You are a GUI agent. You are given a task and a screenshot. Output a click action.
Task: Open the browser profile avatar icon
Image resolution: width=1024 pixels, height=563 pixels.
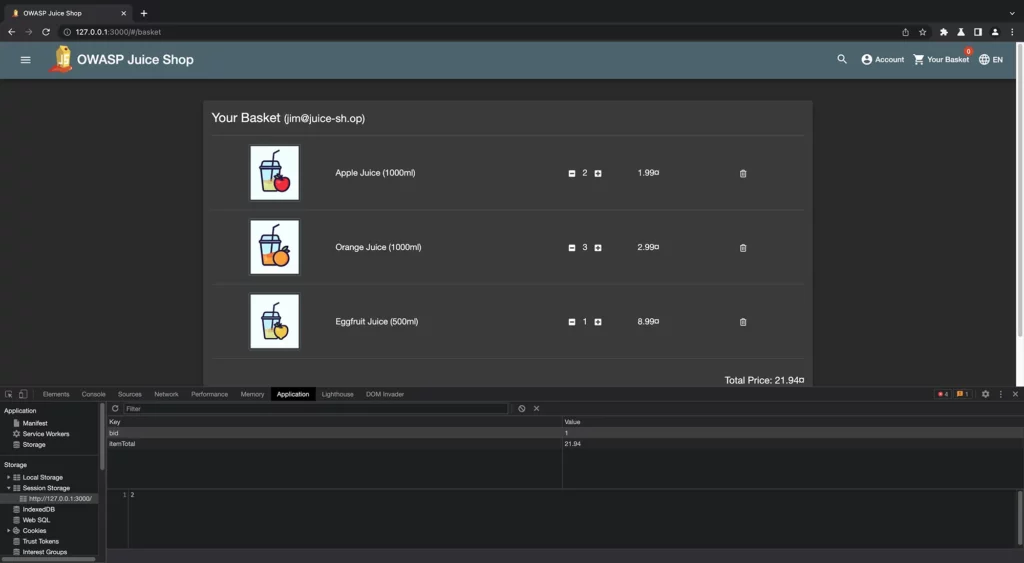point(995,32)
